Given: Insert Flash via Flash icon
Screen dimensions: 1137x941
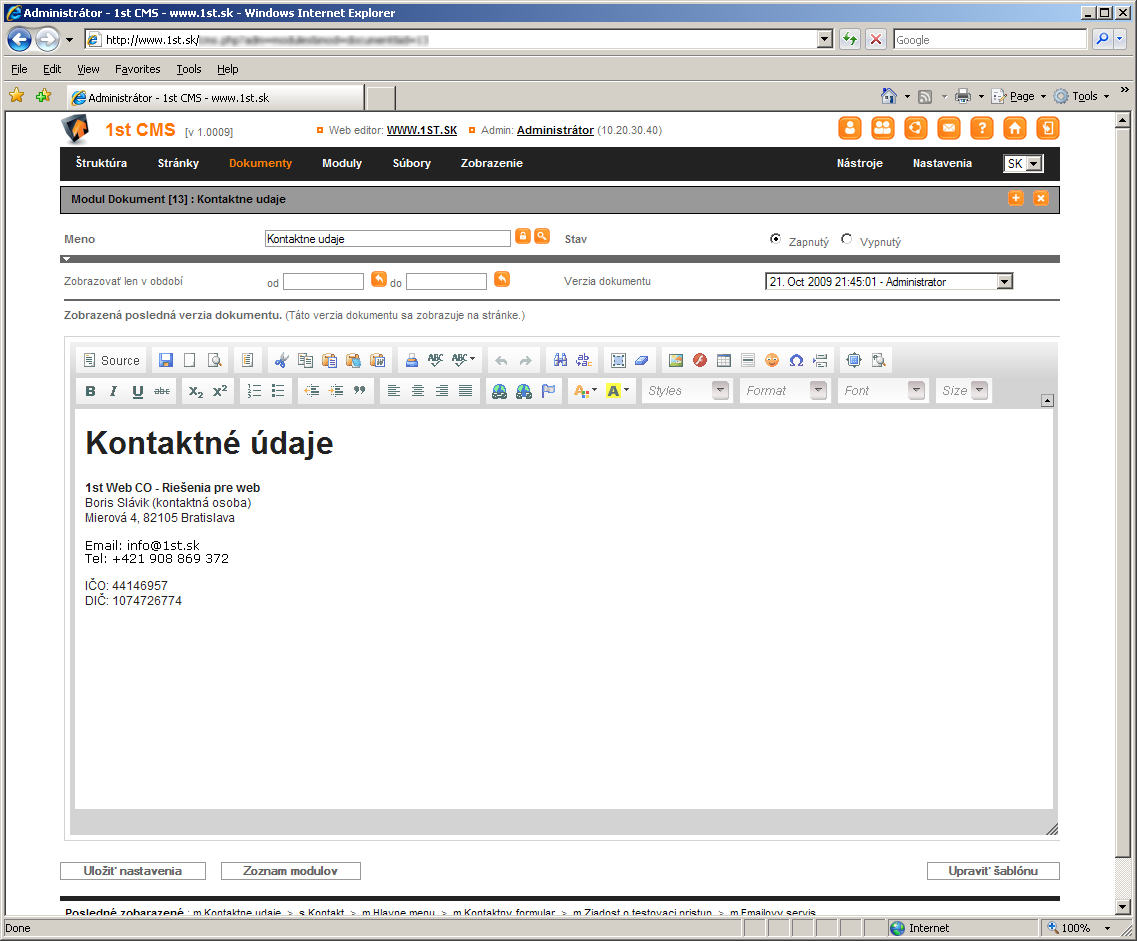Looking at the screenshot, I should [x=700, y=360].
